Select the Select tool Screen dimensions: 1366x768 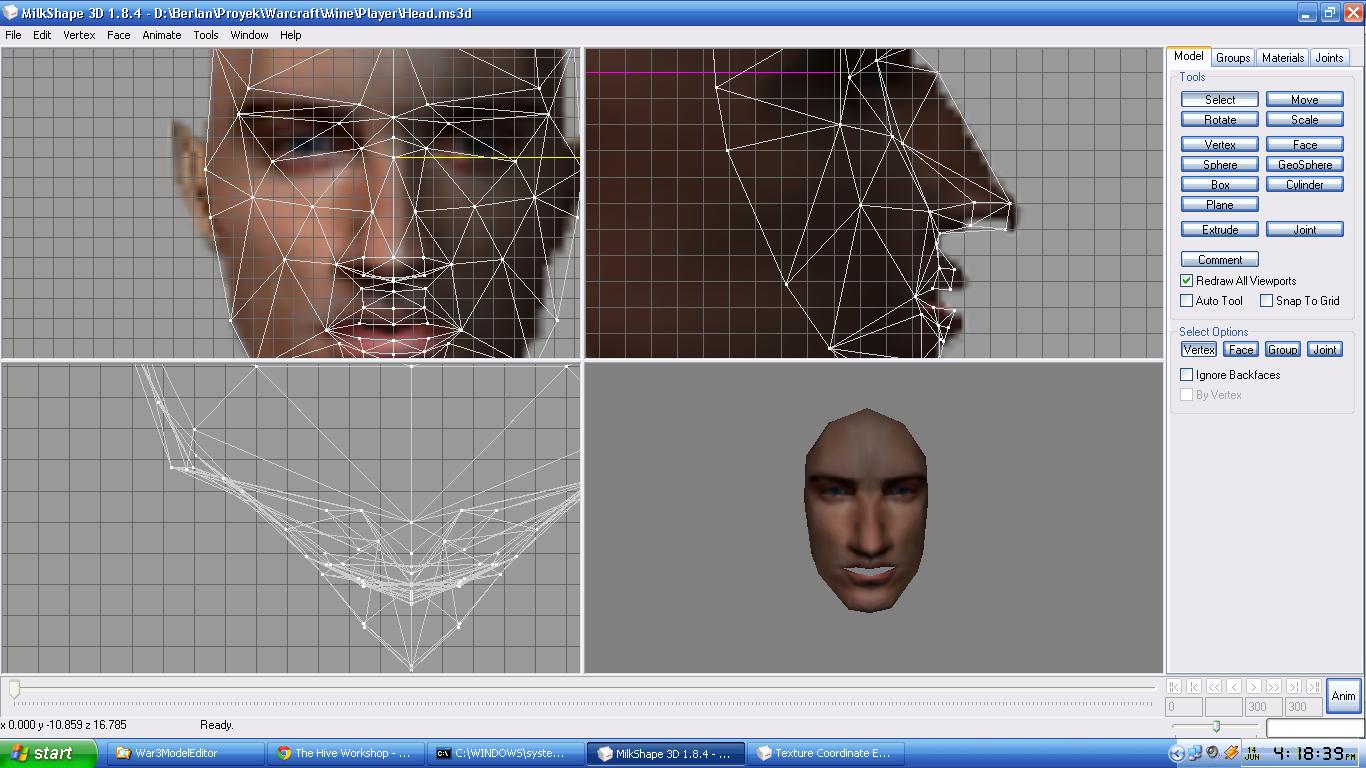coord(1219,99)
